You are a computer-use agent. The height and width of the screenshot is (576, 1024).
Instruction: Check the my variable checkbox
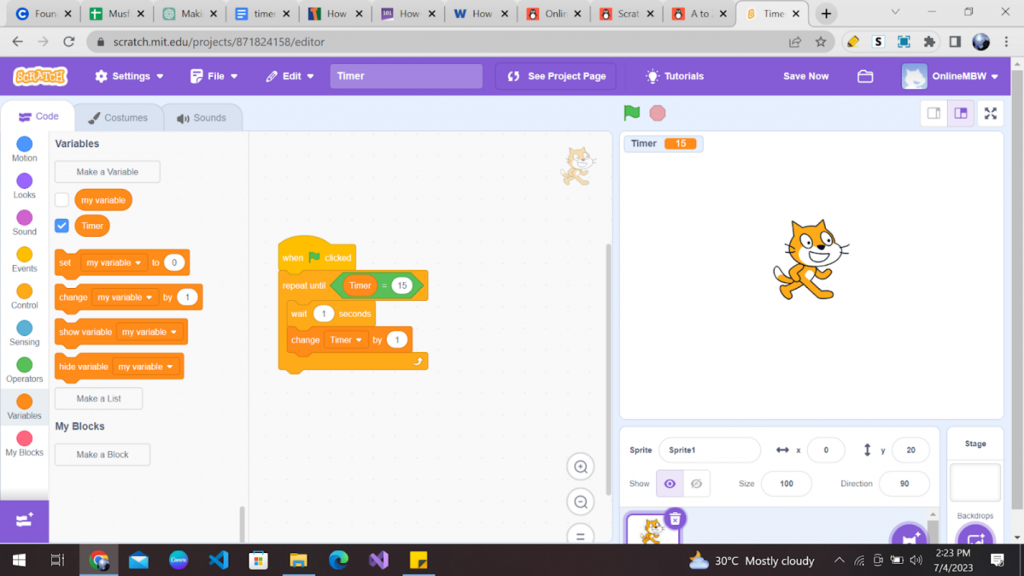coord(61,199)
